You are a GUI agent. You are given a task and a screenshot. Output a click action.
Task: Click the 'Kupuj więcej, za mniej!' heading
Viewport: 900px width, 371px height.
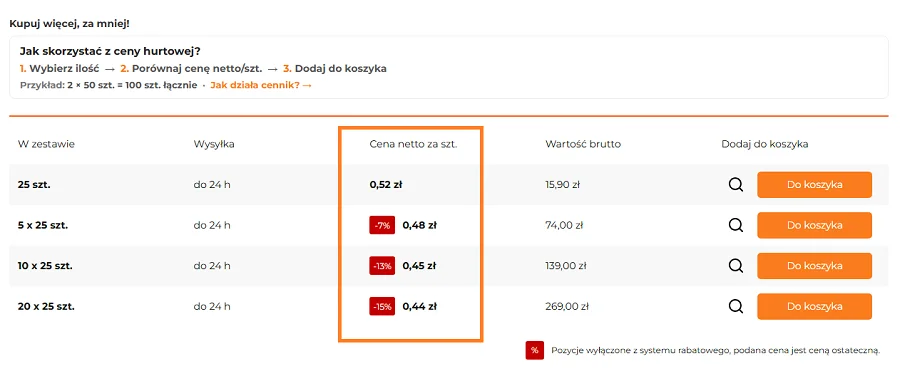point(69,25)
